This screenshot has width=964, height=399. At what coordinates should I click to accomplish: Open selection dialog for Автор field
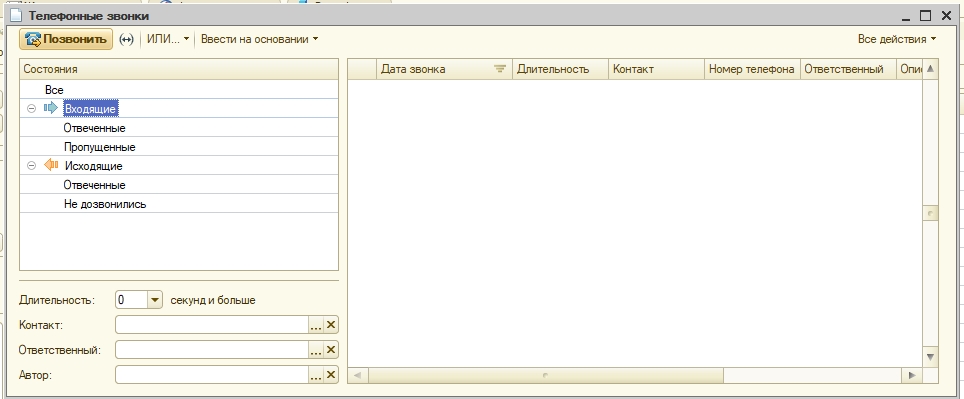point(316,374)
